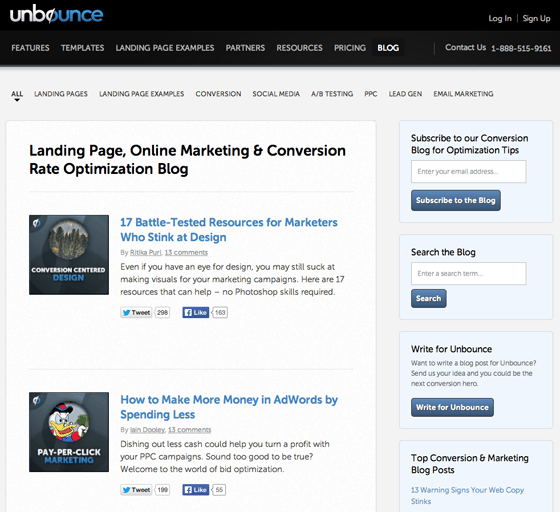Filter blog by Landing Pages category
Screen dimensions: 560x512
click(x=61, y=94)
